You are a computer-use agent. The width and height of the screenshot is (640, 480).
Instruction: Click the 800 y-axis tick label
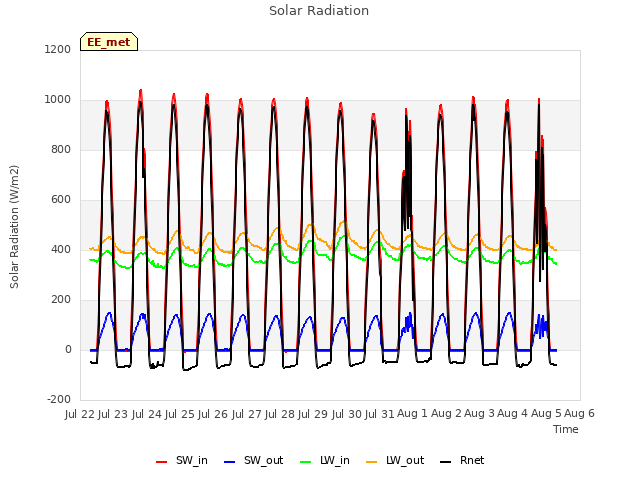click(61, 149)
